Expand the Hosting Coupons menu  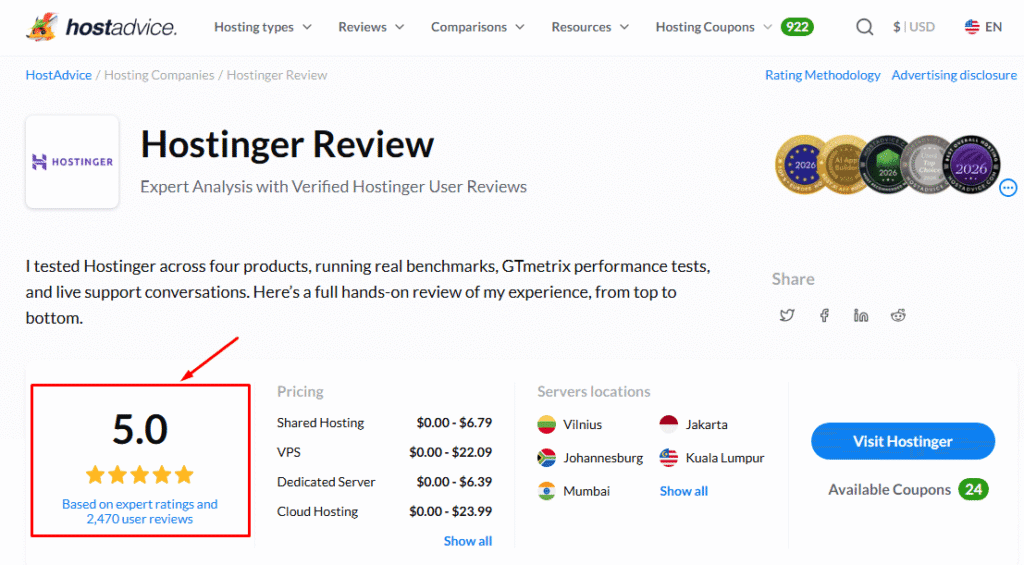point(714,27)
